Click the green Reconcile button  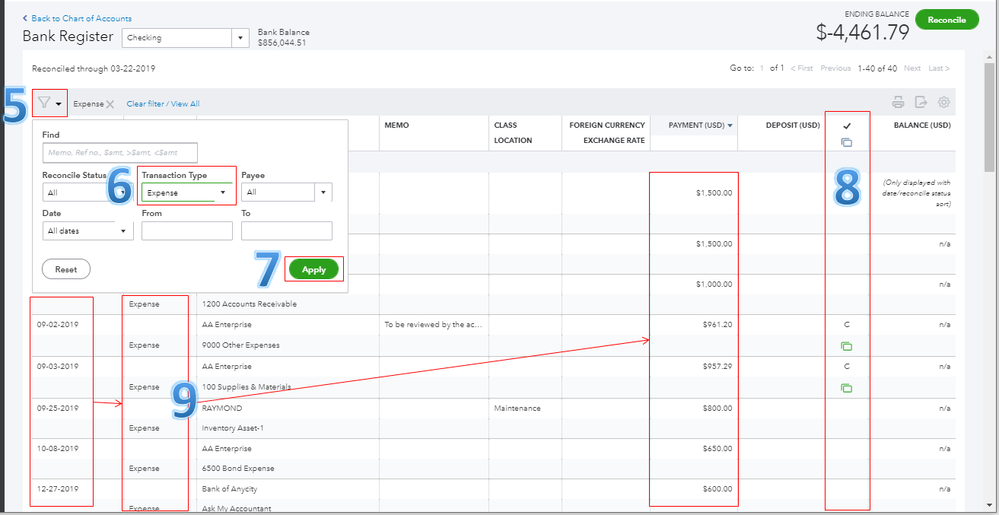point(946,20)
